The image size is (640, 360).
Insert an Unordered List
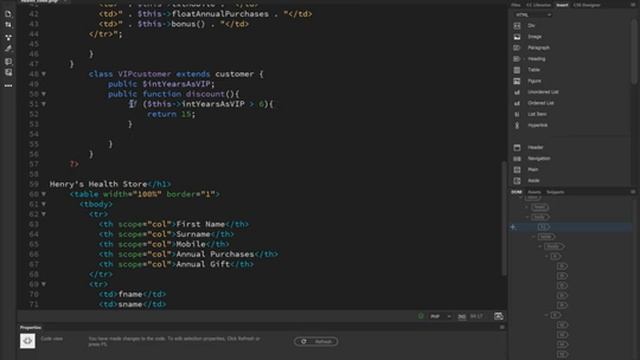pos(543,92)
